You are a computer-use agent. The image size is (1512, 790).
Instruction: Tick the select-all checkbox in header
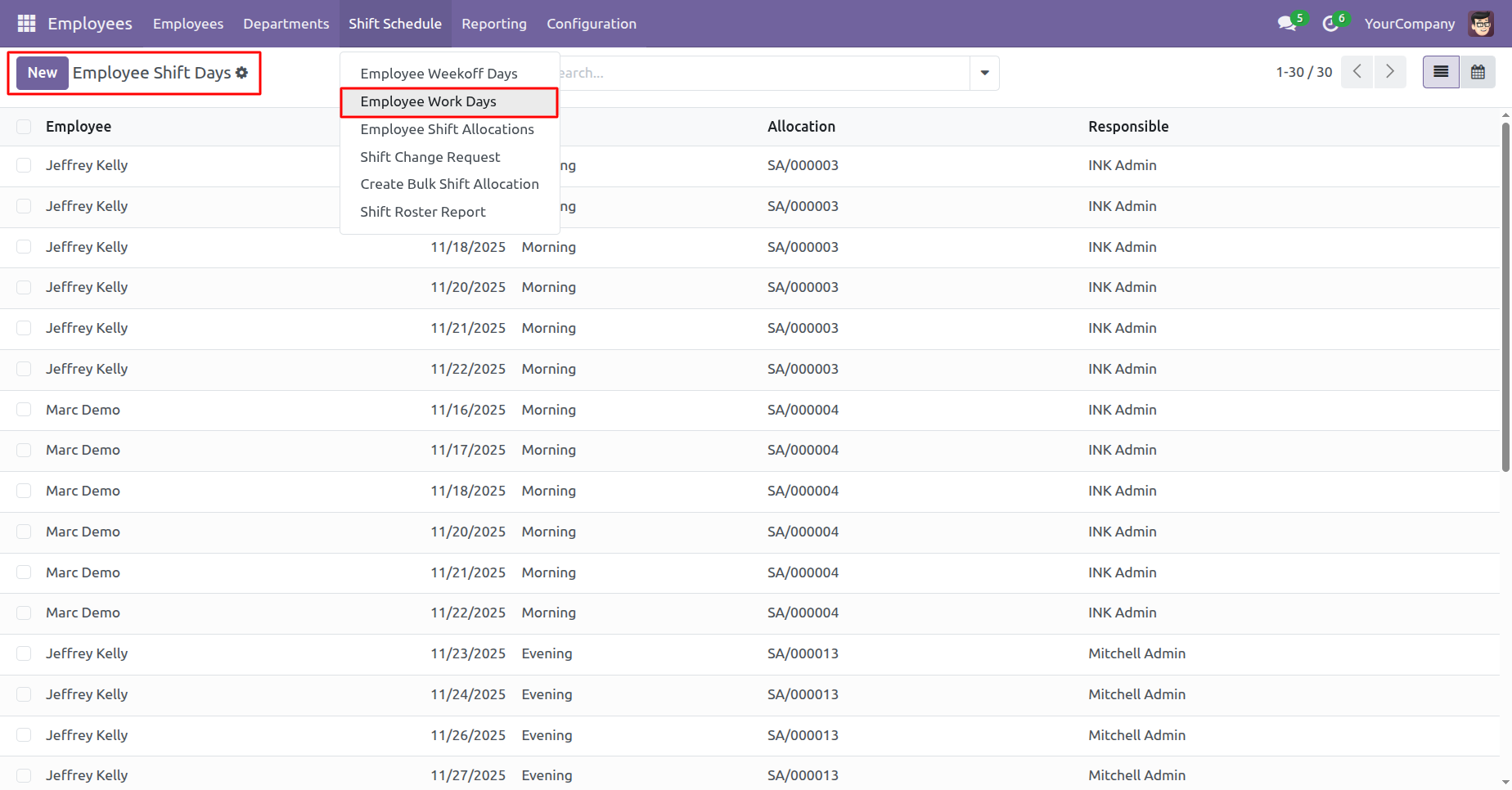click(x=24, y=127)
